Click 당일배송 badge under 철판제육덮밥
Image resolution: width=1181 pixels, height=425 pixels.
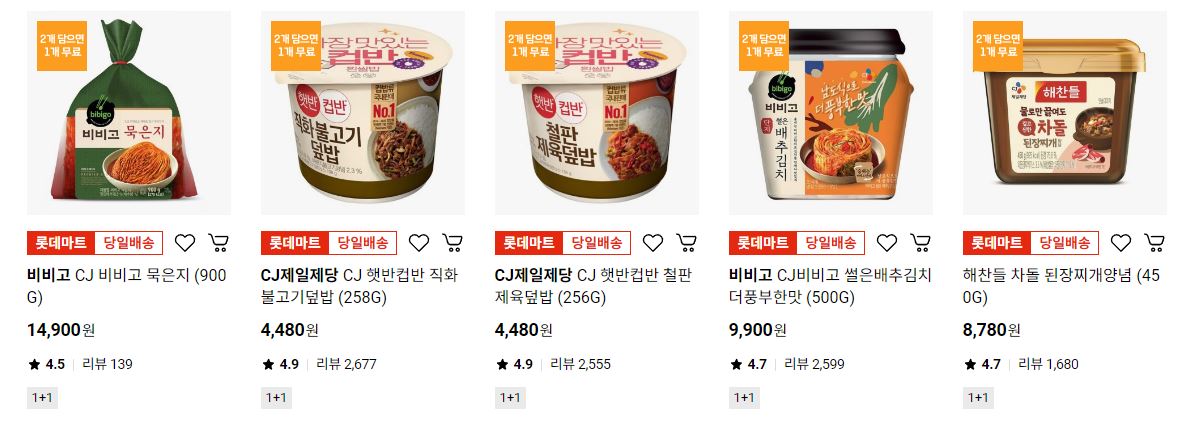coord(597,243)
